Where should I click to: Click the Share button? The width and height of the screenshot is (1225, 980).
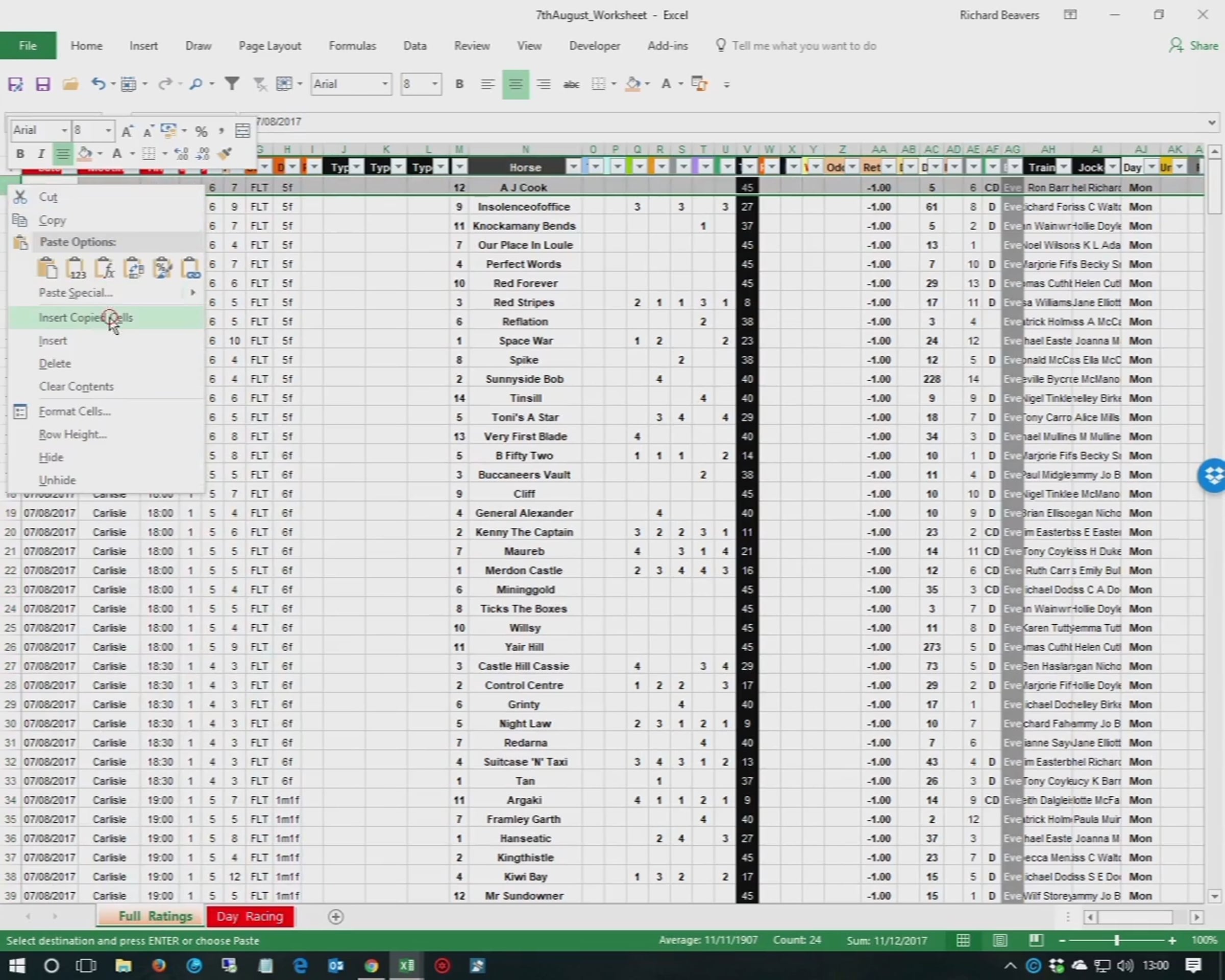(x=1194, y=45)
